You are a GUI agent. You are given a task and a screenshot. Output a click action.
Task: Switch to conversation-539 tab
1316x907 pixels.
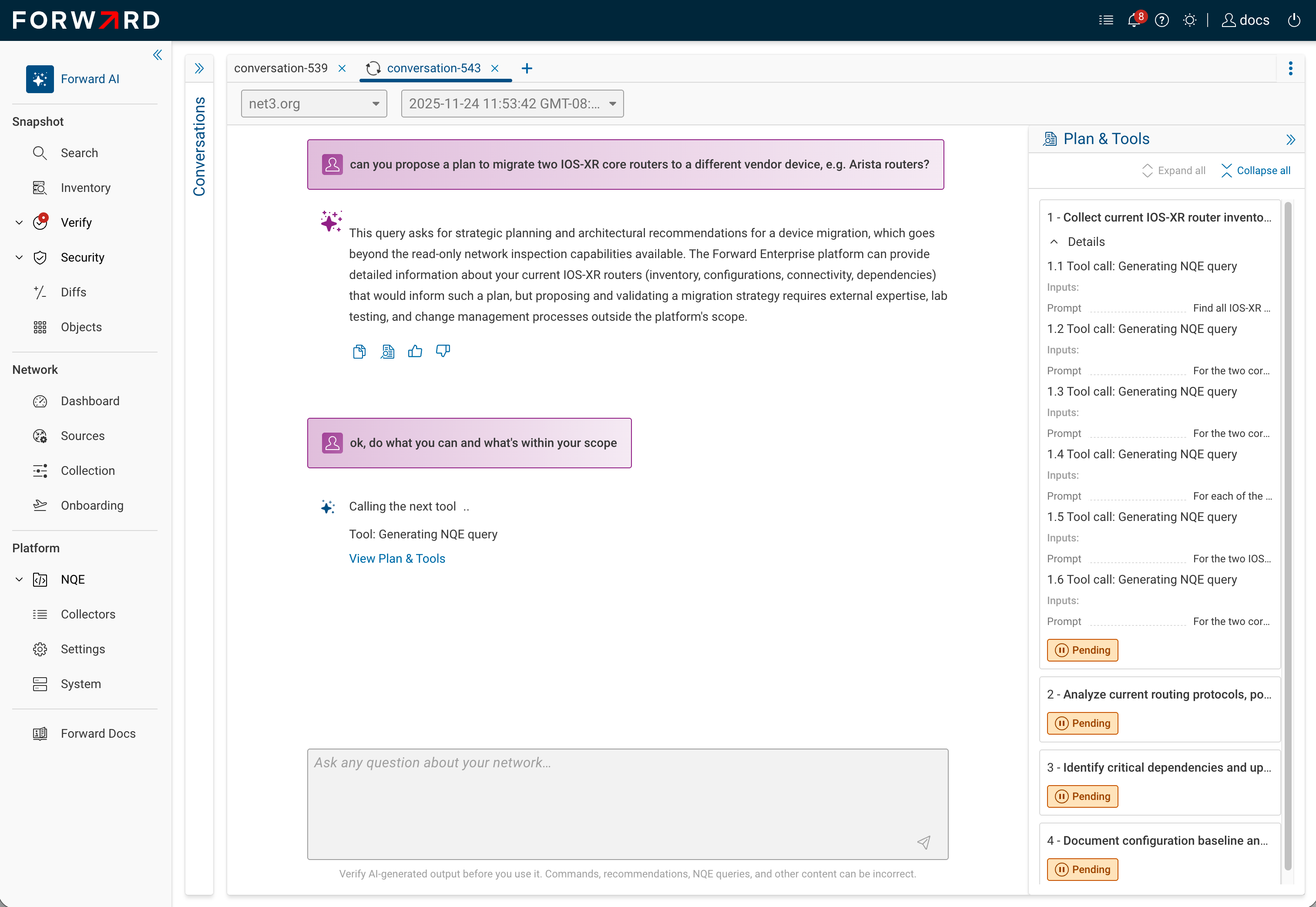(281, 68)
